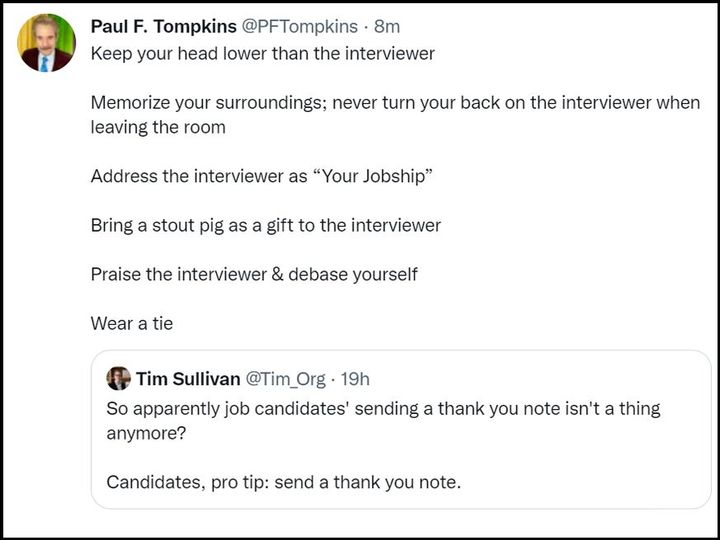The width and height of the screenshot is (720, 540).
Task: Click the "leaving the room" text
Action: pyautogui.click(x=157, y=127)
